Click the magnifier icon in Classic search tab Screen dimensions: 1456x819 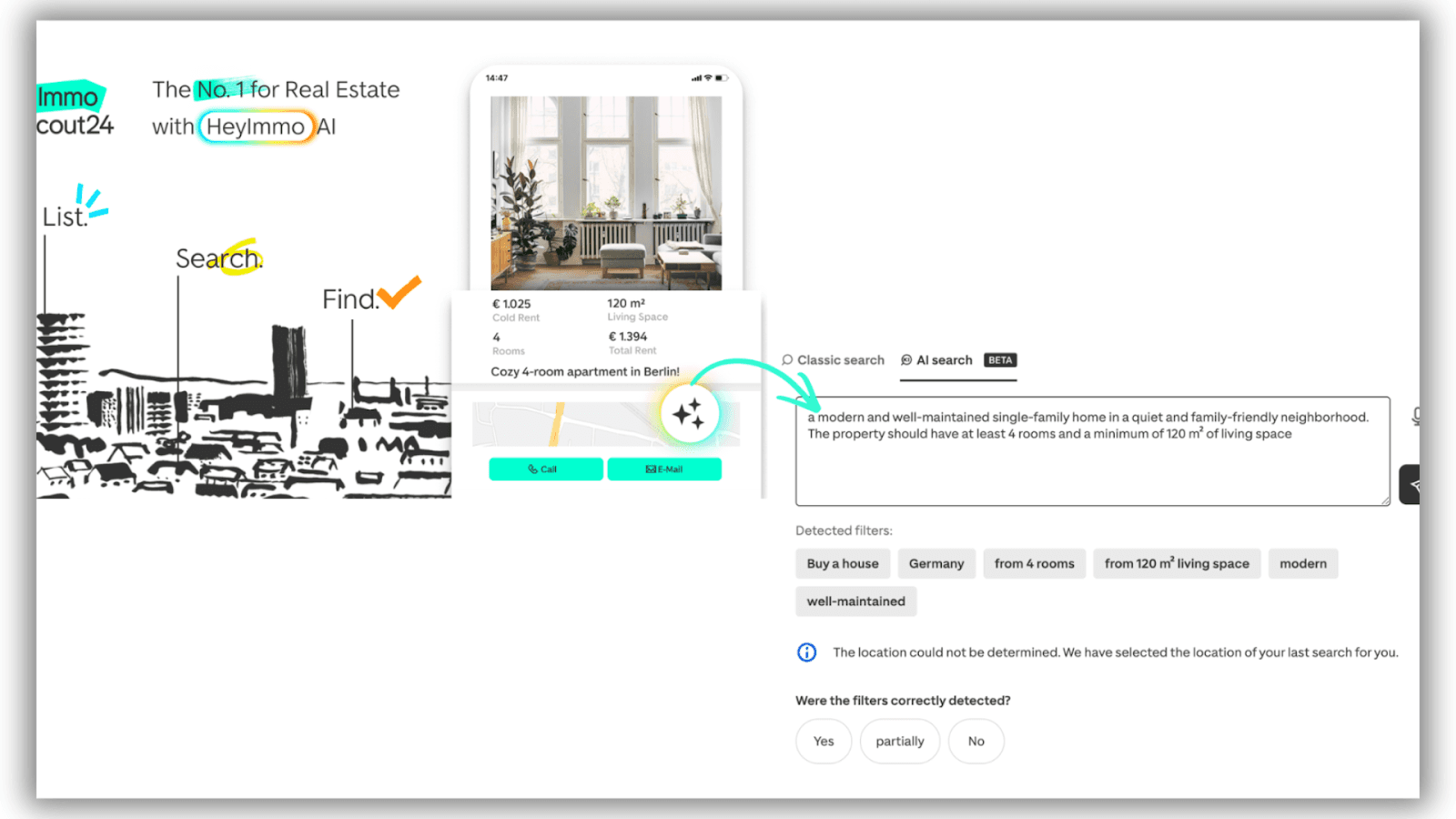point(787,360)
